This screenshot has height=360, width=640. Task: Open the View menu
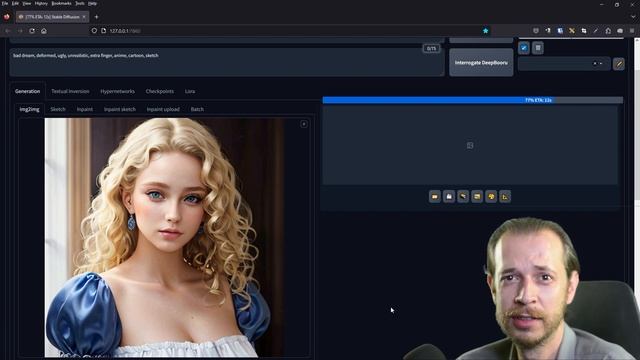[x=27, y=3]
